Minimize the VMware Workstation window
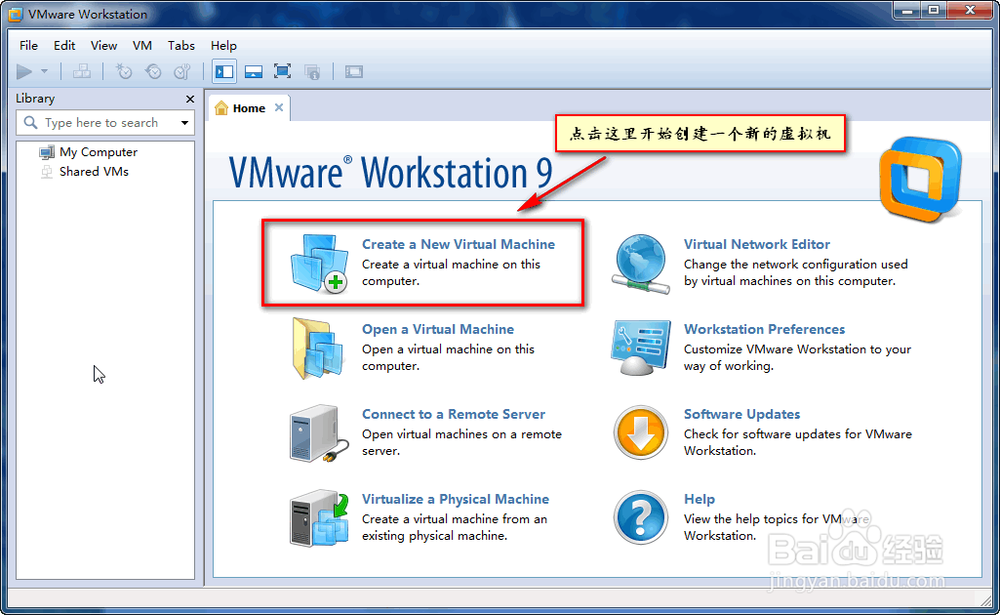The height and width of the screenshot is (615, 1000). (x=906, y=10)
